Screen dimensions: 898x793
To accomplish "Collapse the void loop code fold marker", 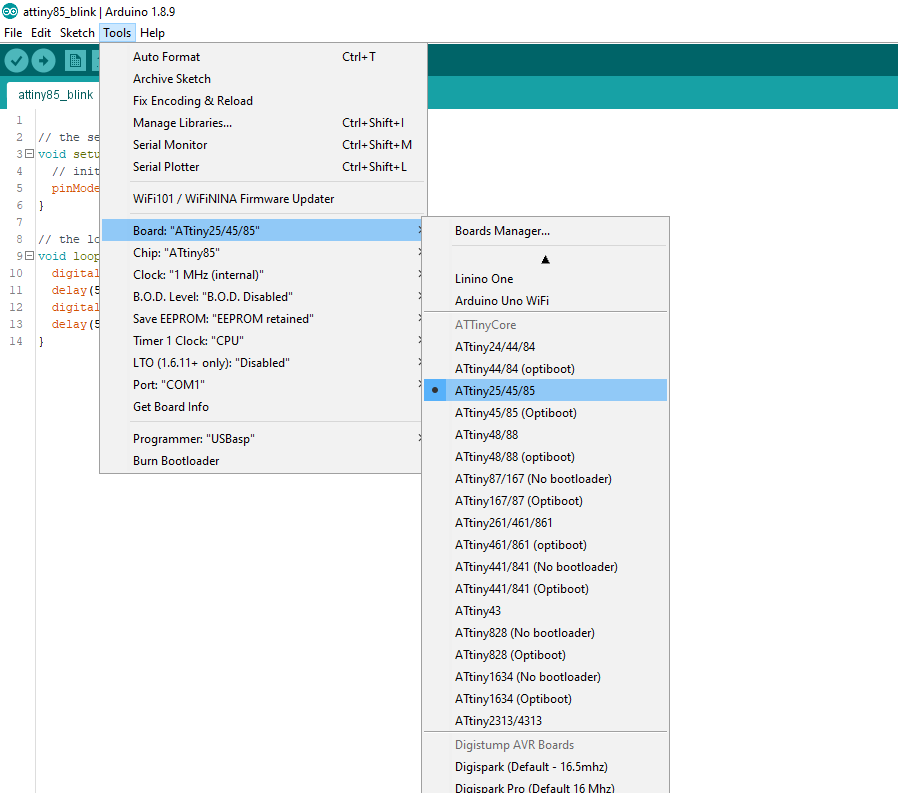I will [29, 255].
